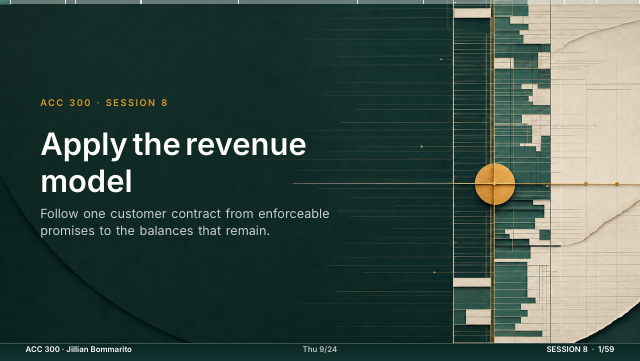Click the "ACC 300 · SESSION 8" eyebrow label
This screenshot has height=361, width=640.
(x=104, y=103)
